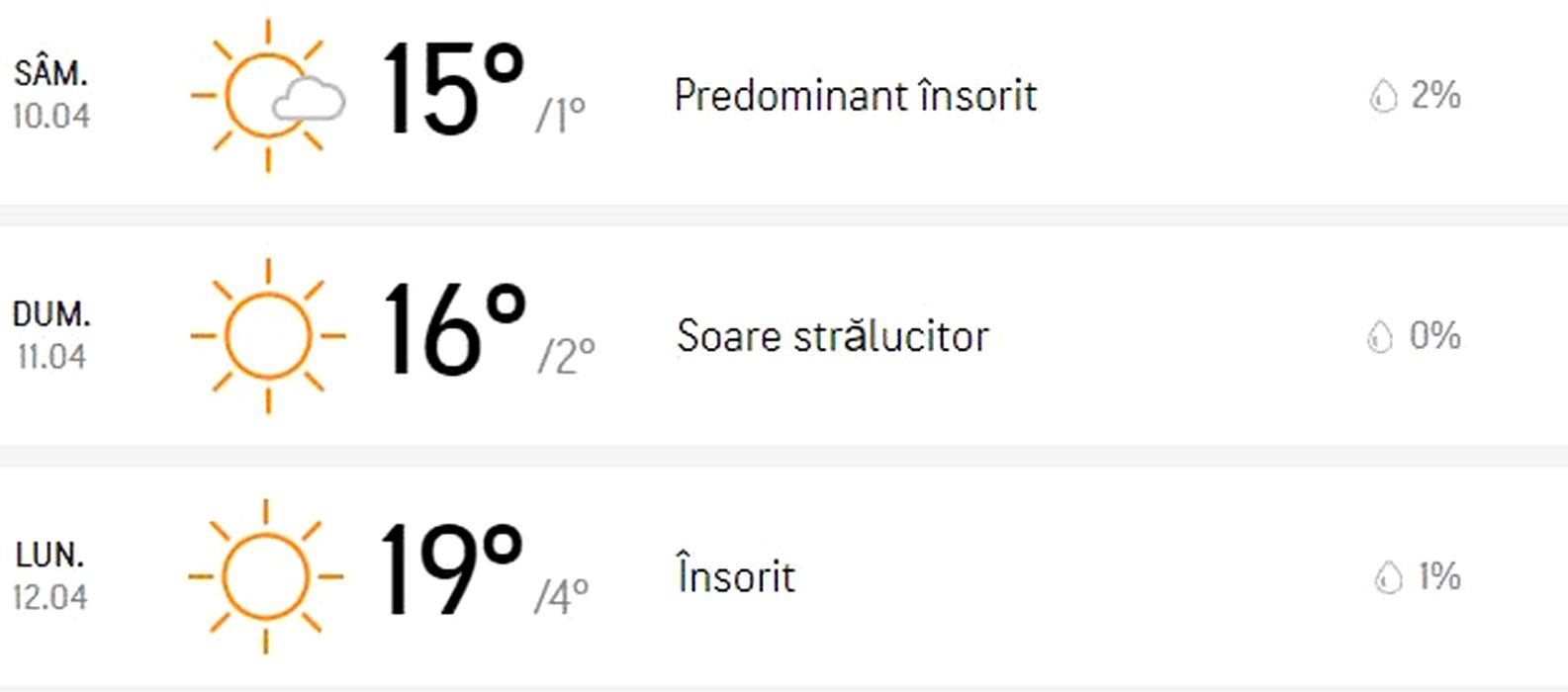Screen dimensions: 1568x692
Task: Click the /1° low temperature
Action: [560, 116]
